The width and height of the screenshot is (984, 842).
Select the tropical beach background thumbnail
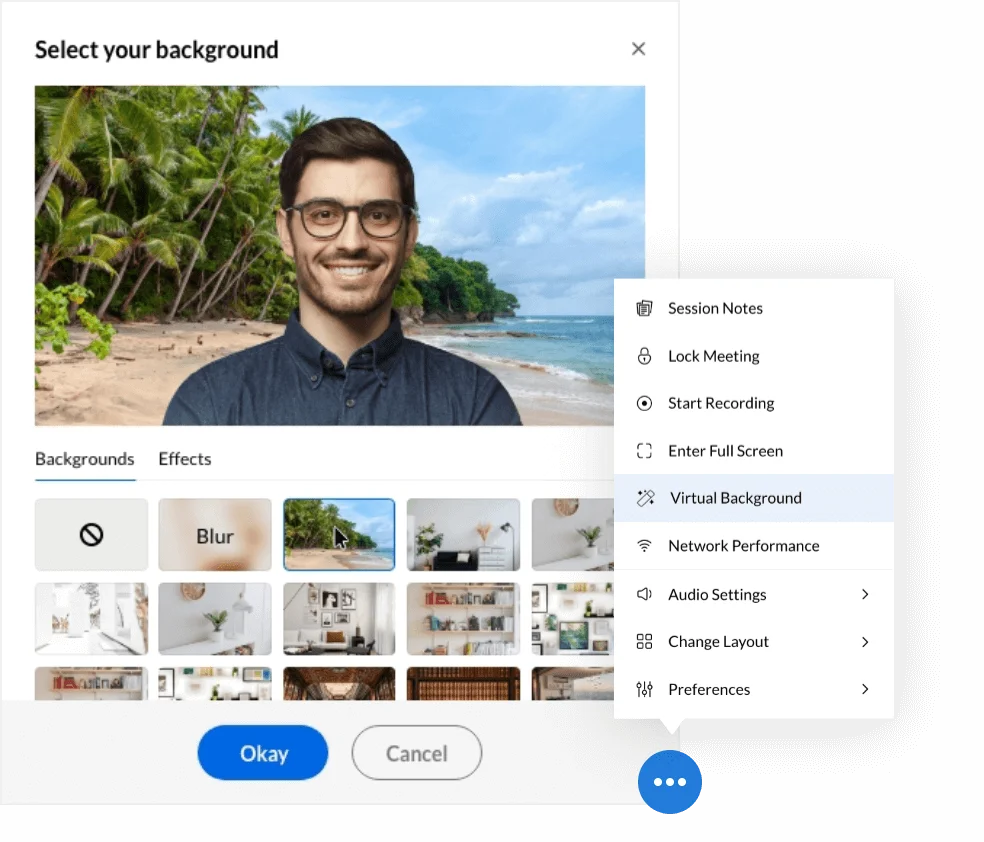click(339, 534)
